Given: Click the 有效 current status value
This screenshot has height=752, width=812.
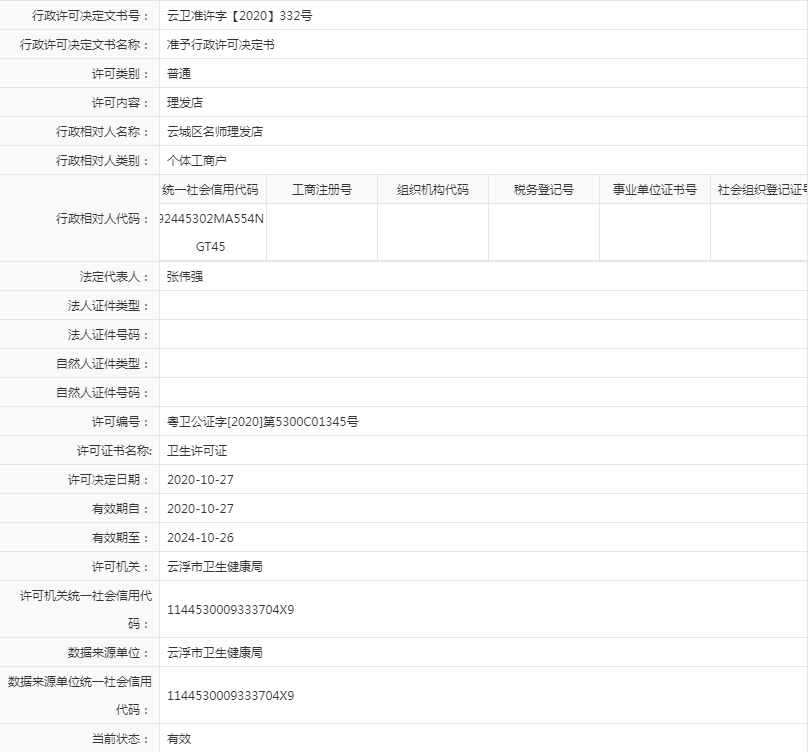Looking at the screenshot, I should tap(179, 739).
